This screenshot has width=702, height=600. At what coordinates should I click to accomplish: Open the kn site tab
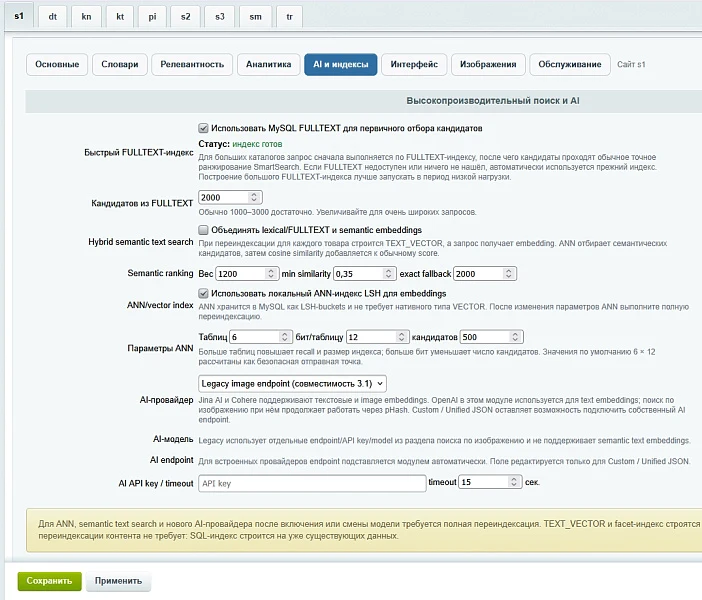(x=86, y=17)
